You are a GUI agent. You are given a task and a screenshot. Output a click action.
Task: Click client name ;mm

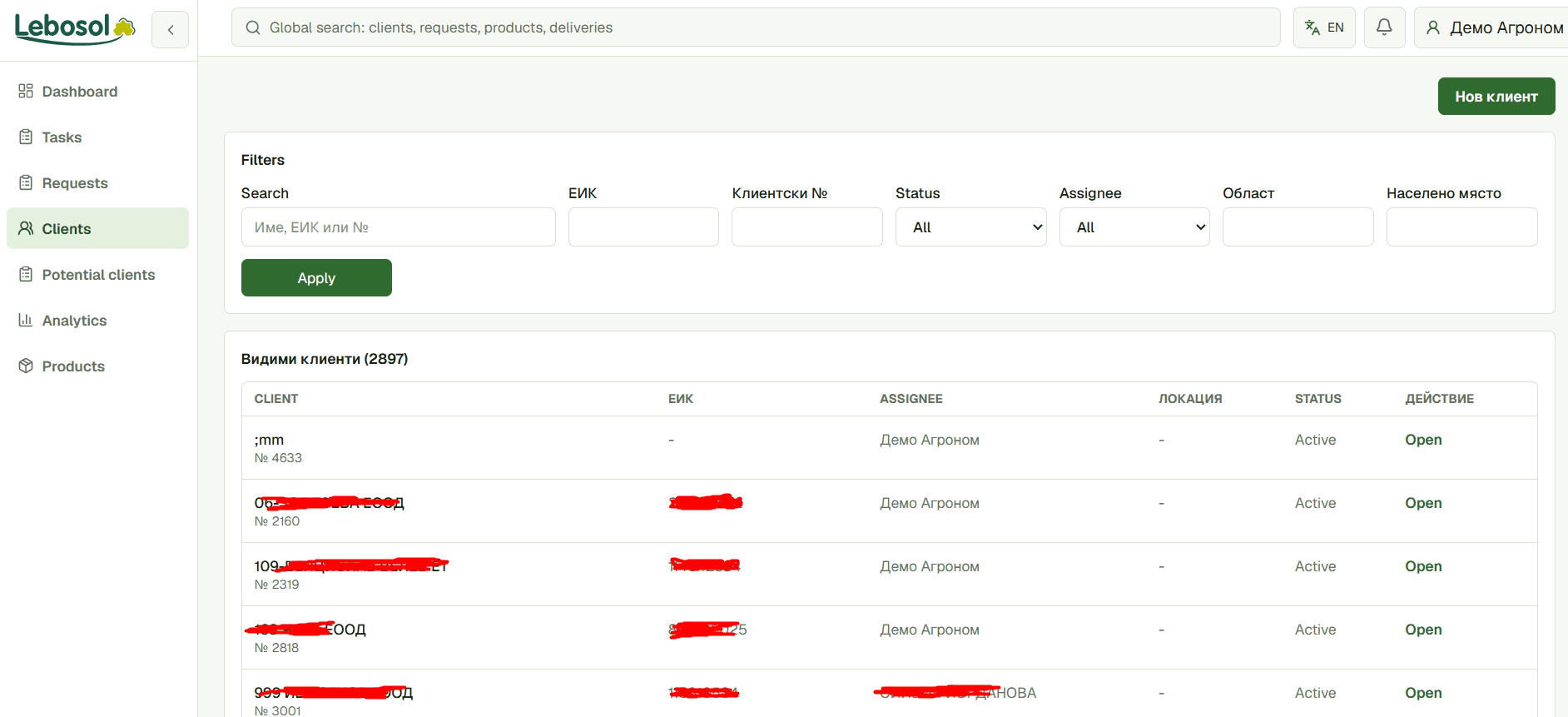[x=269, y=440]
